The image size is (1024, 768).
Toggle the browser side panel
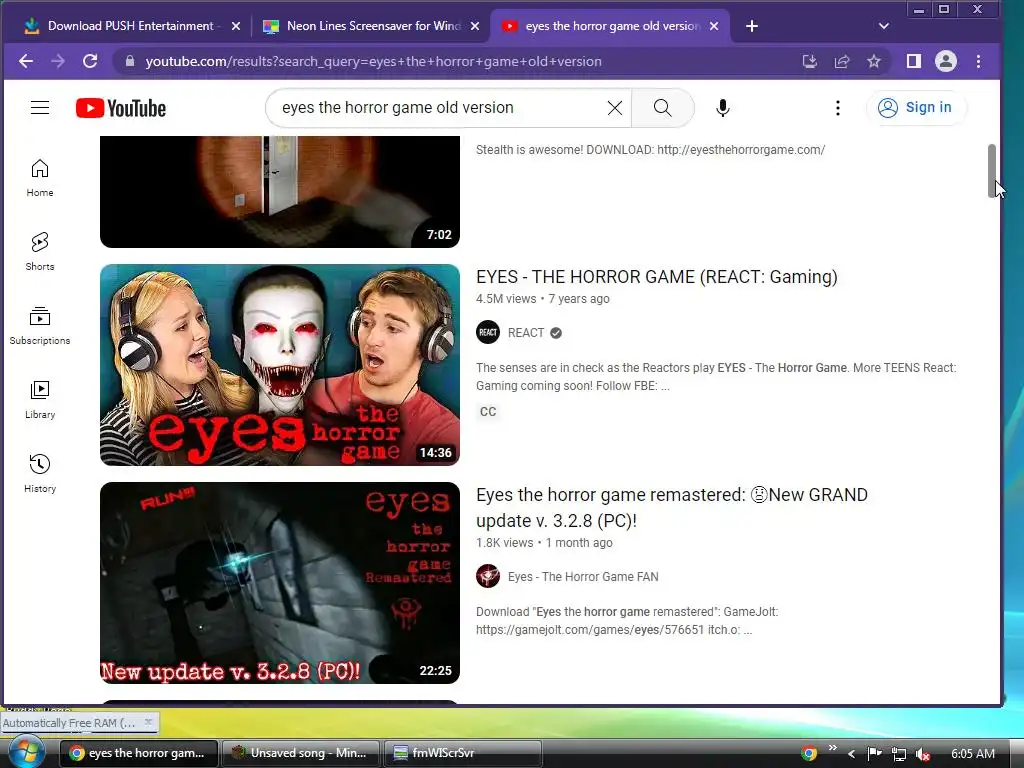click(x=914, y=61)
